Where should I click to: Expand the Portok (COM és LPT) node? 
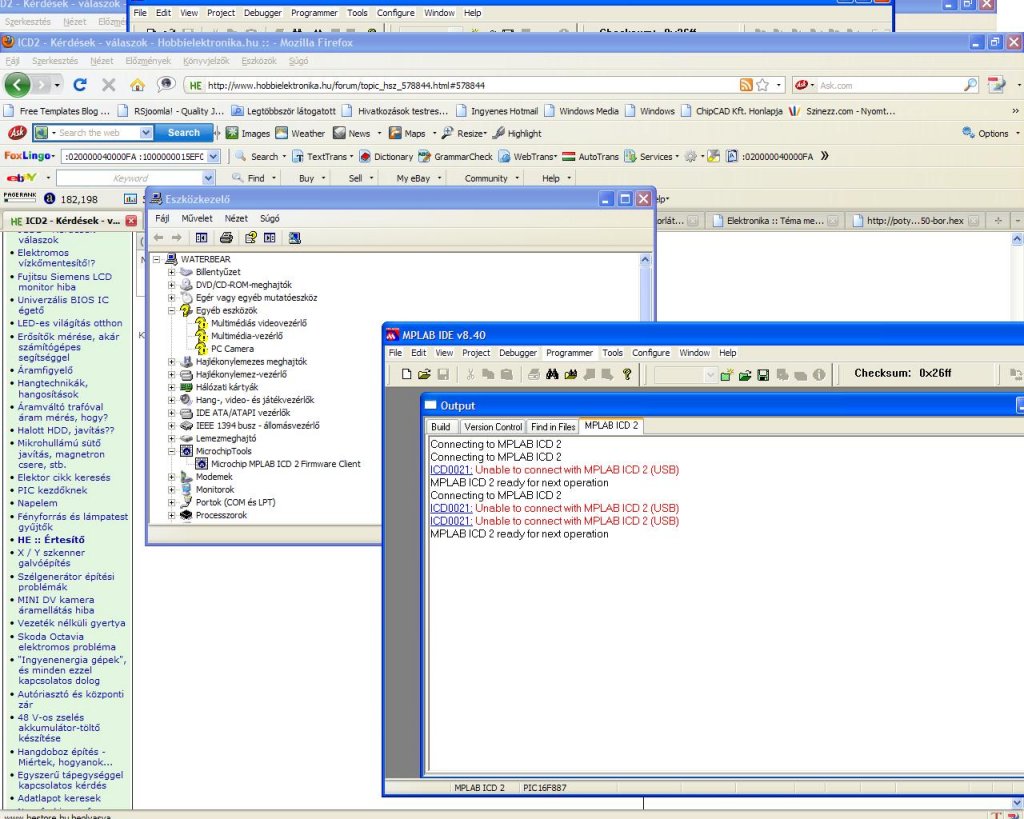coord(171,502)
